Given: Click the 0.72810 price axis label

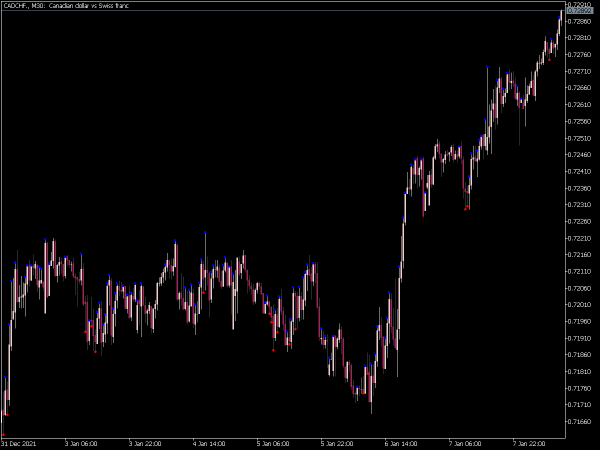Looking at the screenshot, I should 580,38.
